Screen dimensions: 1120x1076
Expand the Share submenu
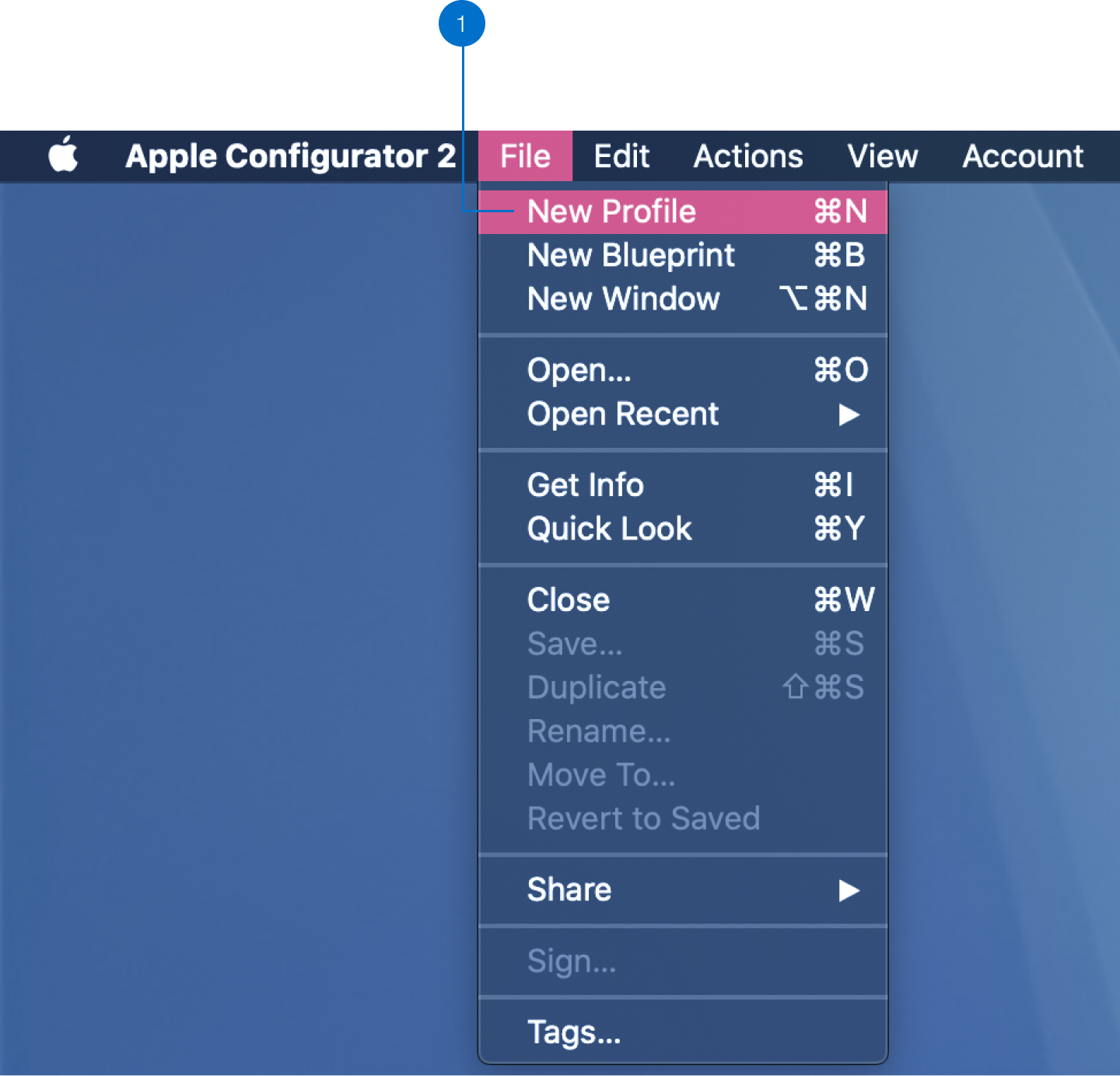click(683, 889)
